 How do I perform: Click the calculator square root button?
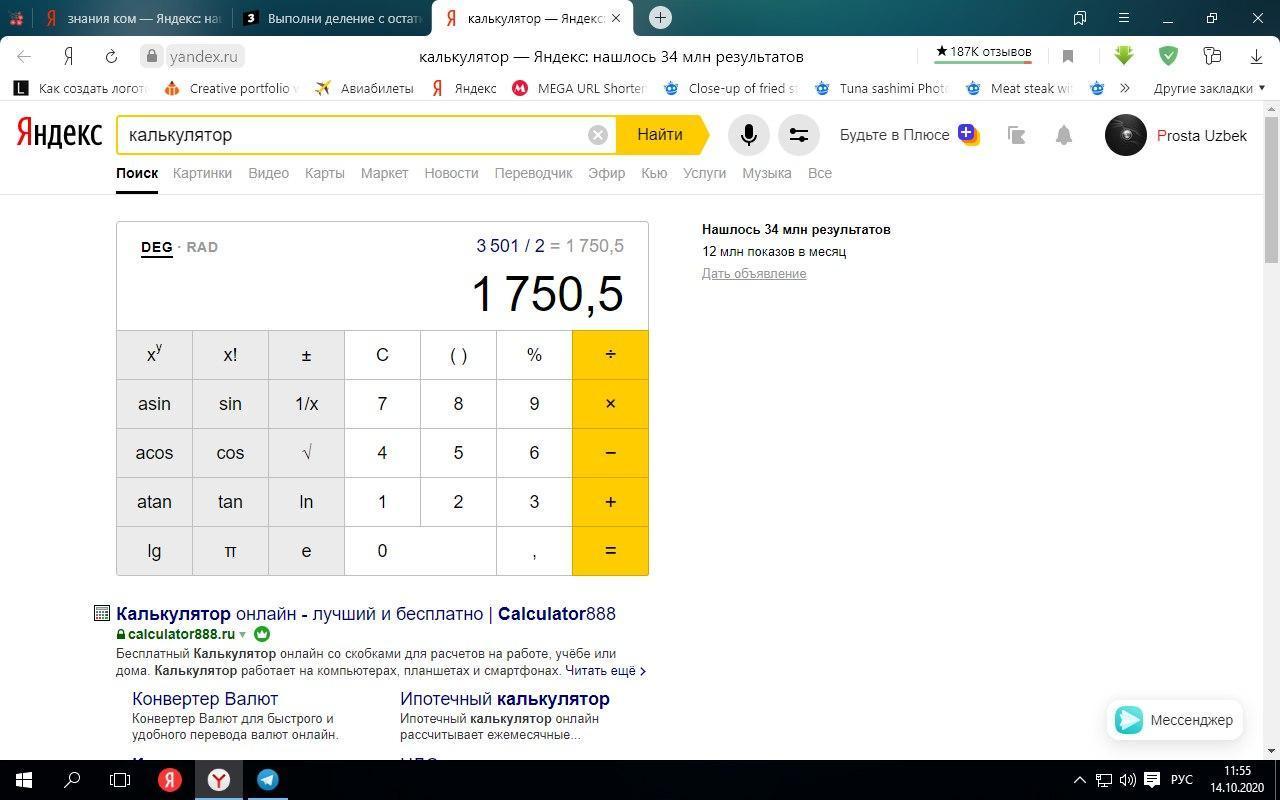306,453
